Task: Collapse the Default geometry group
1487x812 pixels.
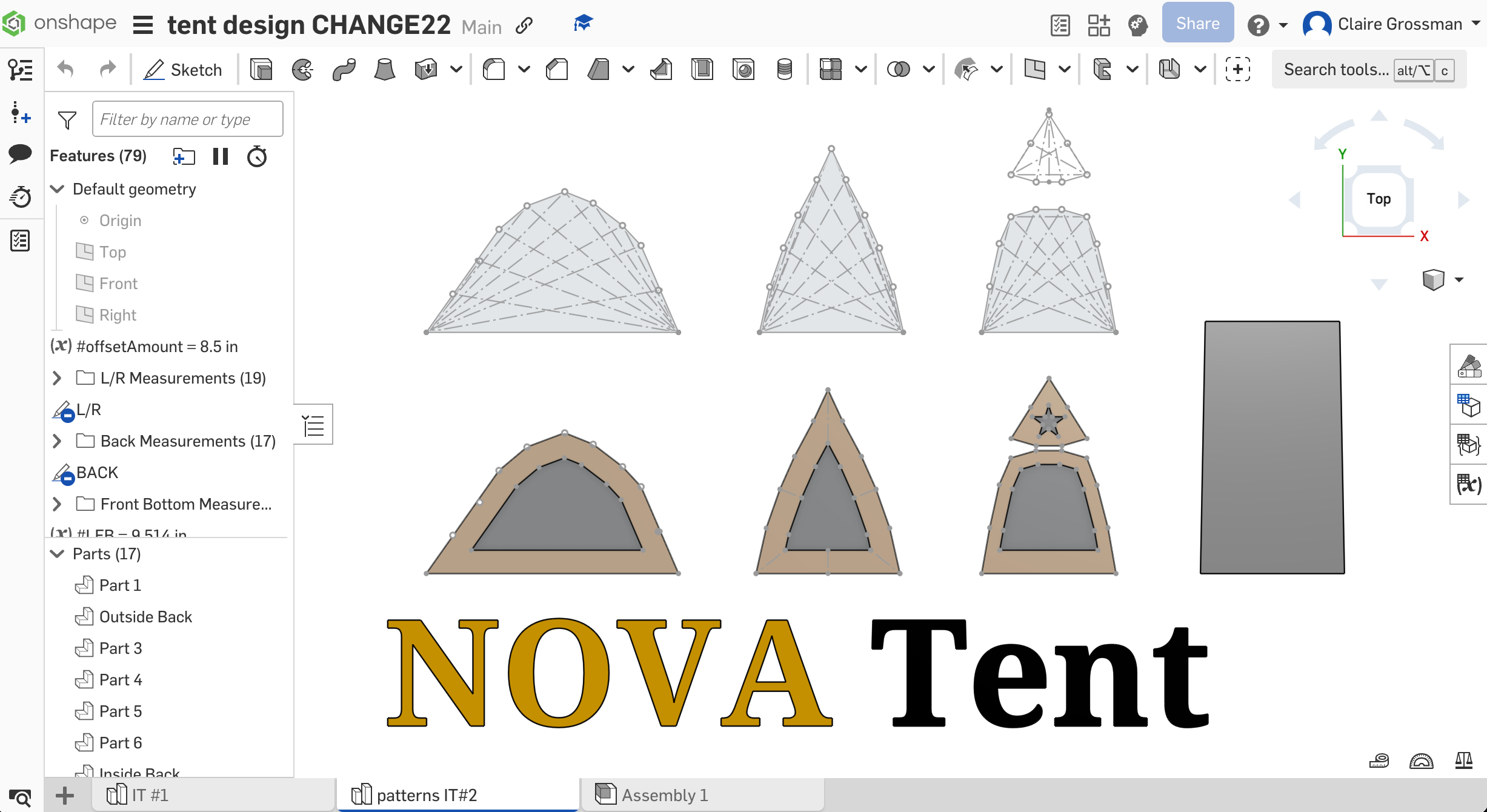Action: 57,189
